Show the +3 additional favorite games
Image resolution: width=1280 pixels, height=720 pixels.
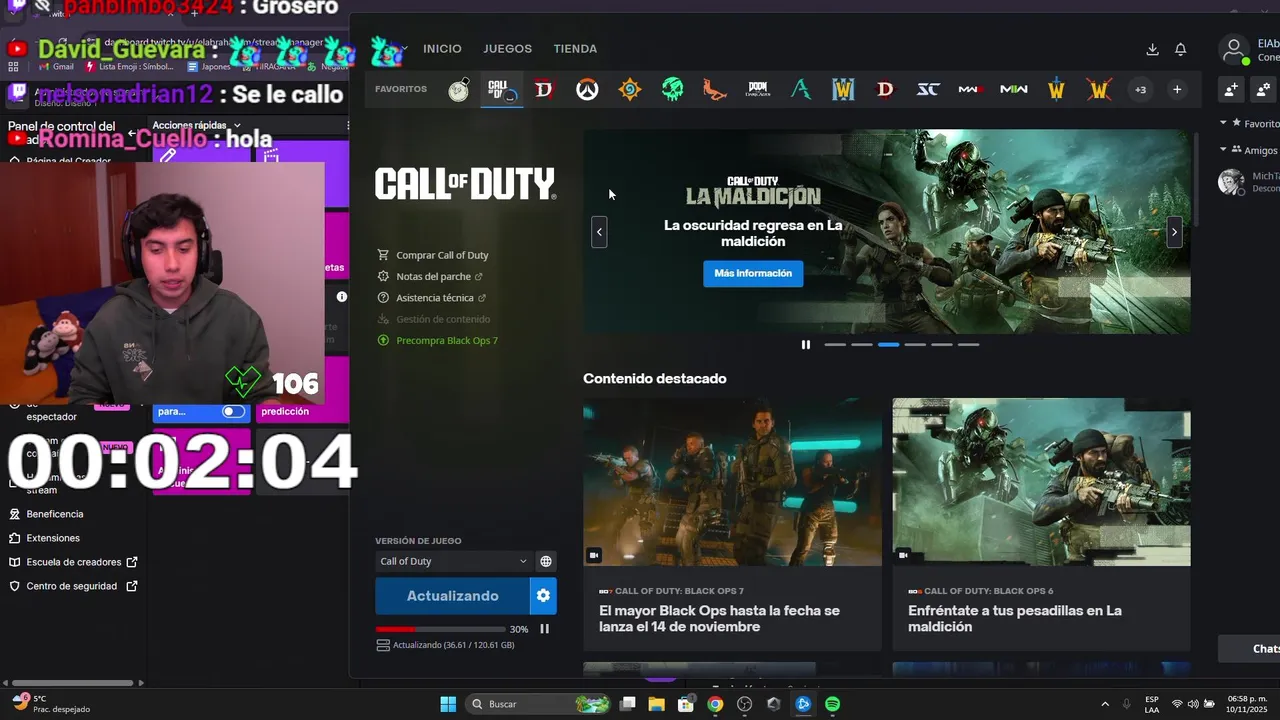click(1140, 90)
